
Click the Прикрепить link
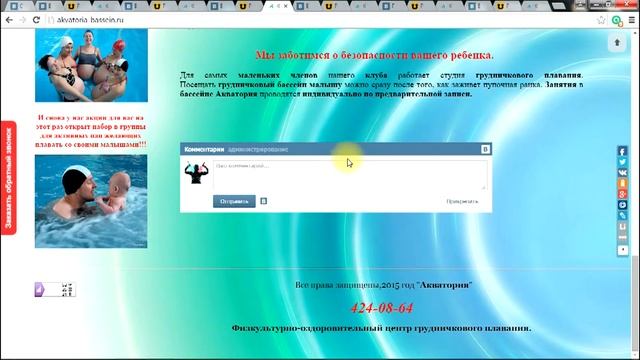point(462,202)
